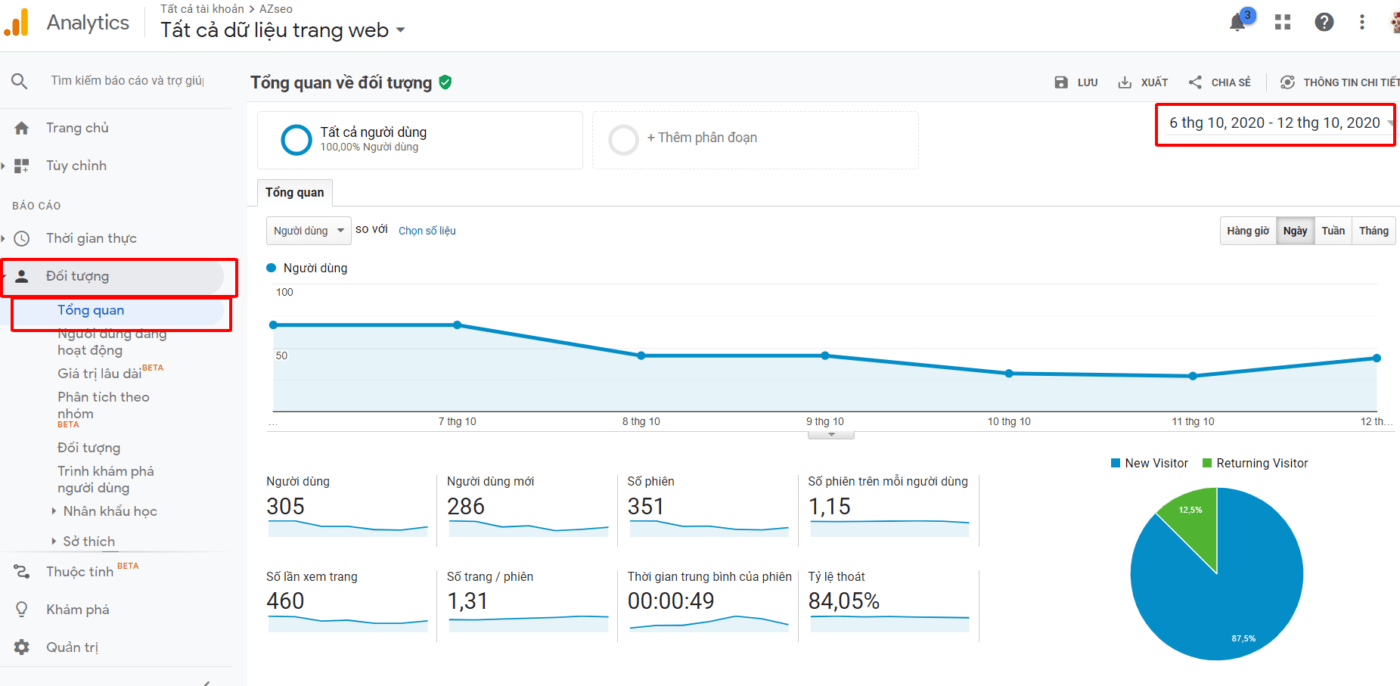Click the LƯU save icon
1400x686 pixels.
pos(1062,82)
